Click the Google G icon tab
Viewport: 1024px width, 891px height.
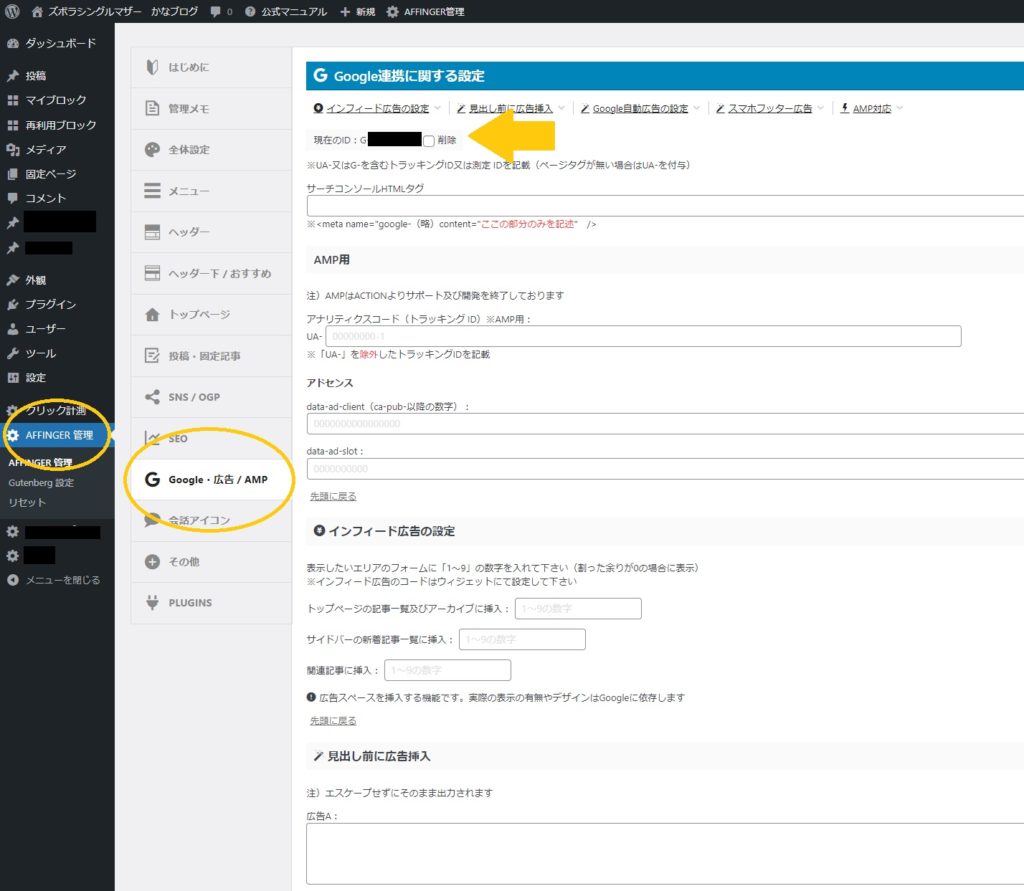click(x=152, y=480)
